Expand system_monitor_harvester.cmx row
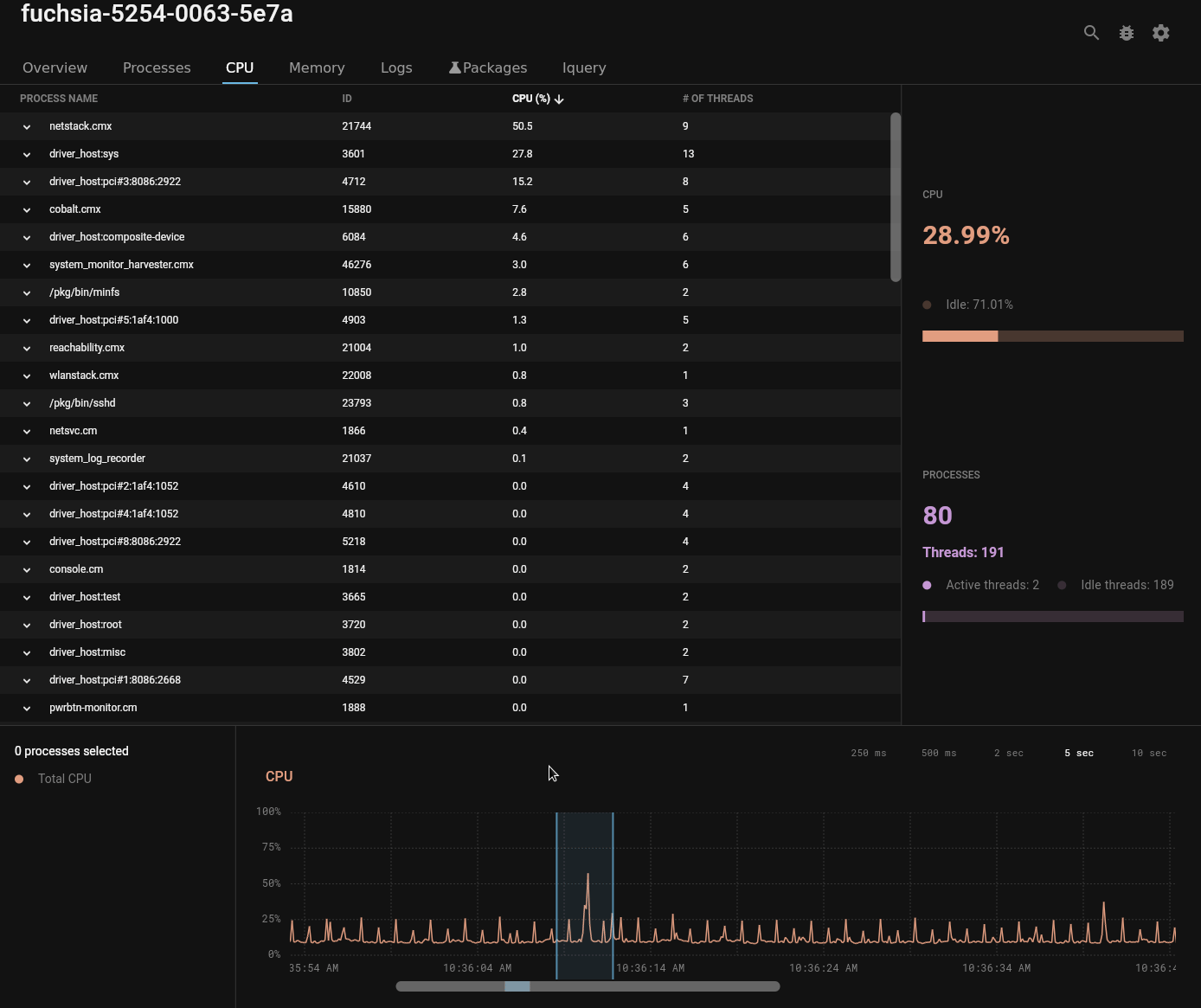 point(27,265)
